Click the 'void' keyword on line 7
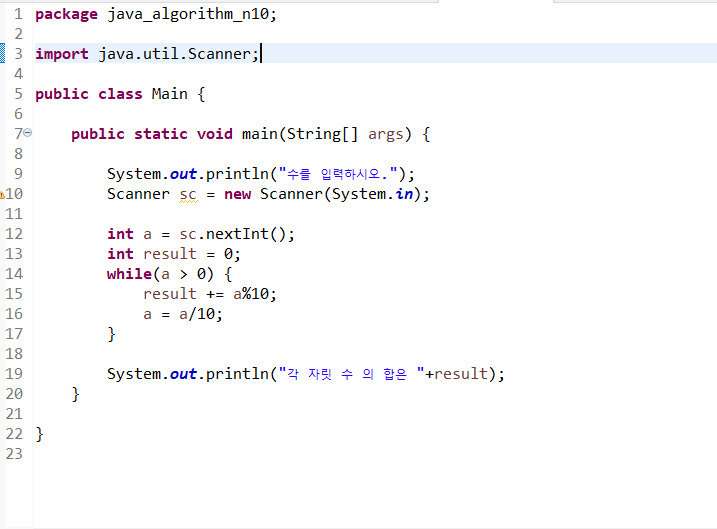This screenshot has width=717, height=529. (214, 134)
